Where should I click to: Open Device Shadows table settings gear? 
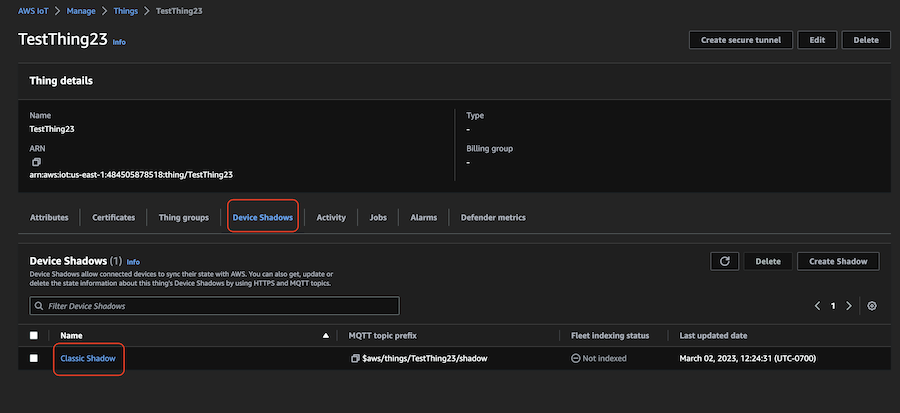click(x=872, y=306)
